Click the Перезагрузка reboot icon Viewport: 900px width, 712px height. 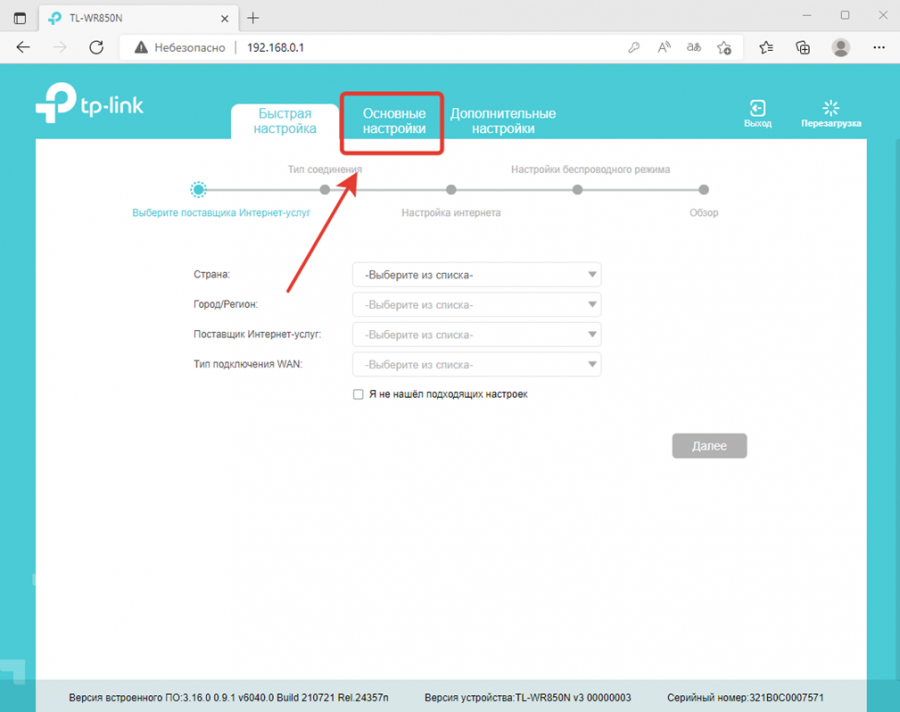click(830, 108)
